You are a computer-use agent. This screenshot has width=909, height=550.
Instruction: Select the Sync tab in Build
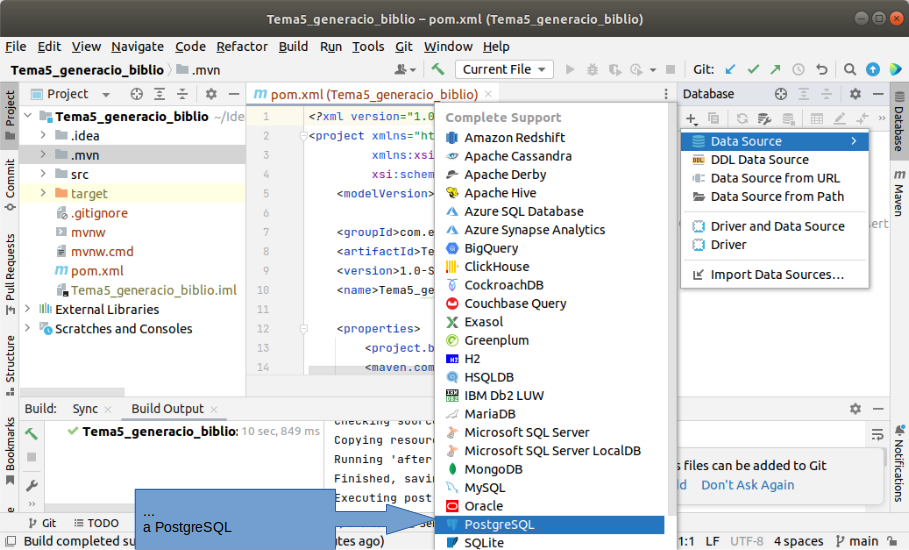85,409
